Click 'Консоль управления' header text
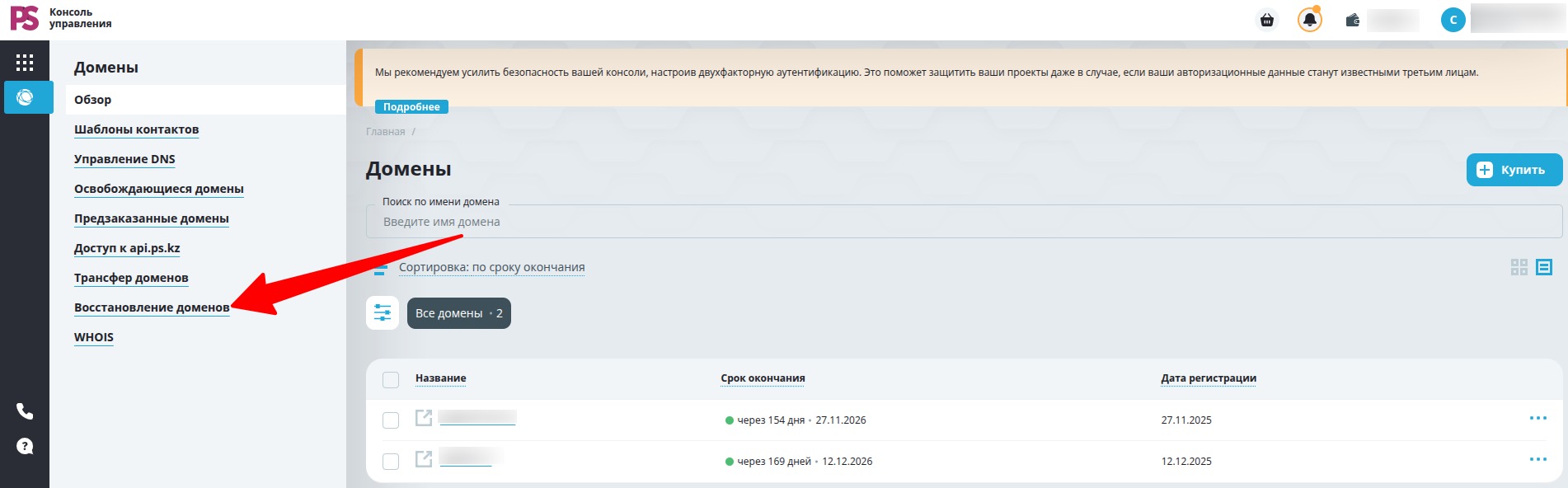The height and width of the screenshot is (488, 1568). (x=80, y=18)
